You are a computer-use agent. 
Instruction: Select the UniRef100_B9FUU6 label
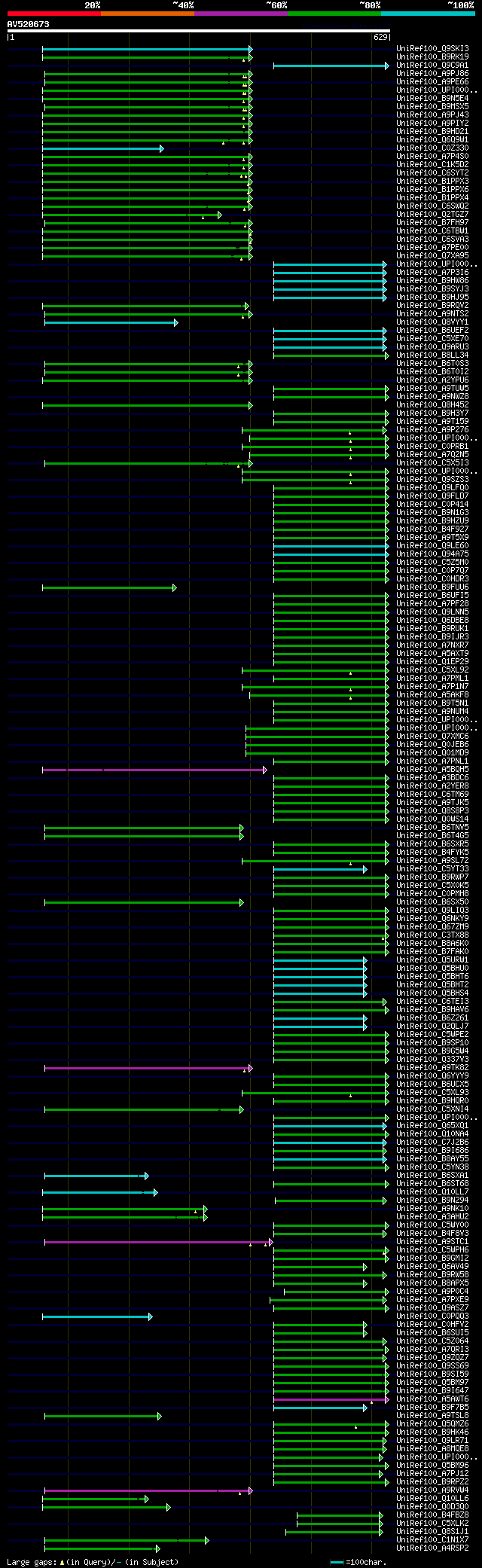(x=432, y=587)
